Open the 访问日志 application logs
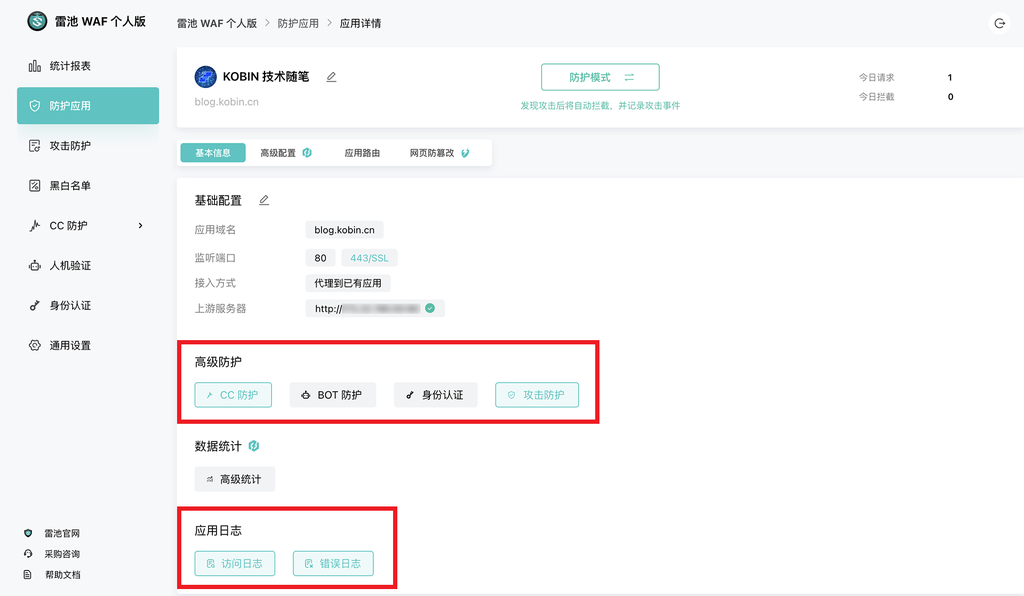This screenshot has width=1024, height=596. 234,563
